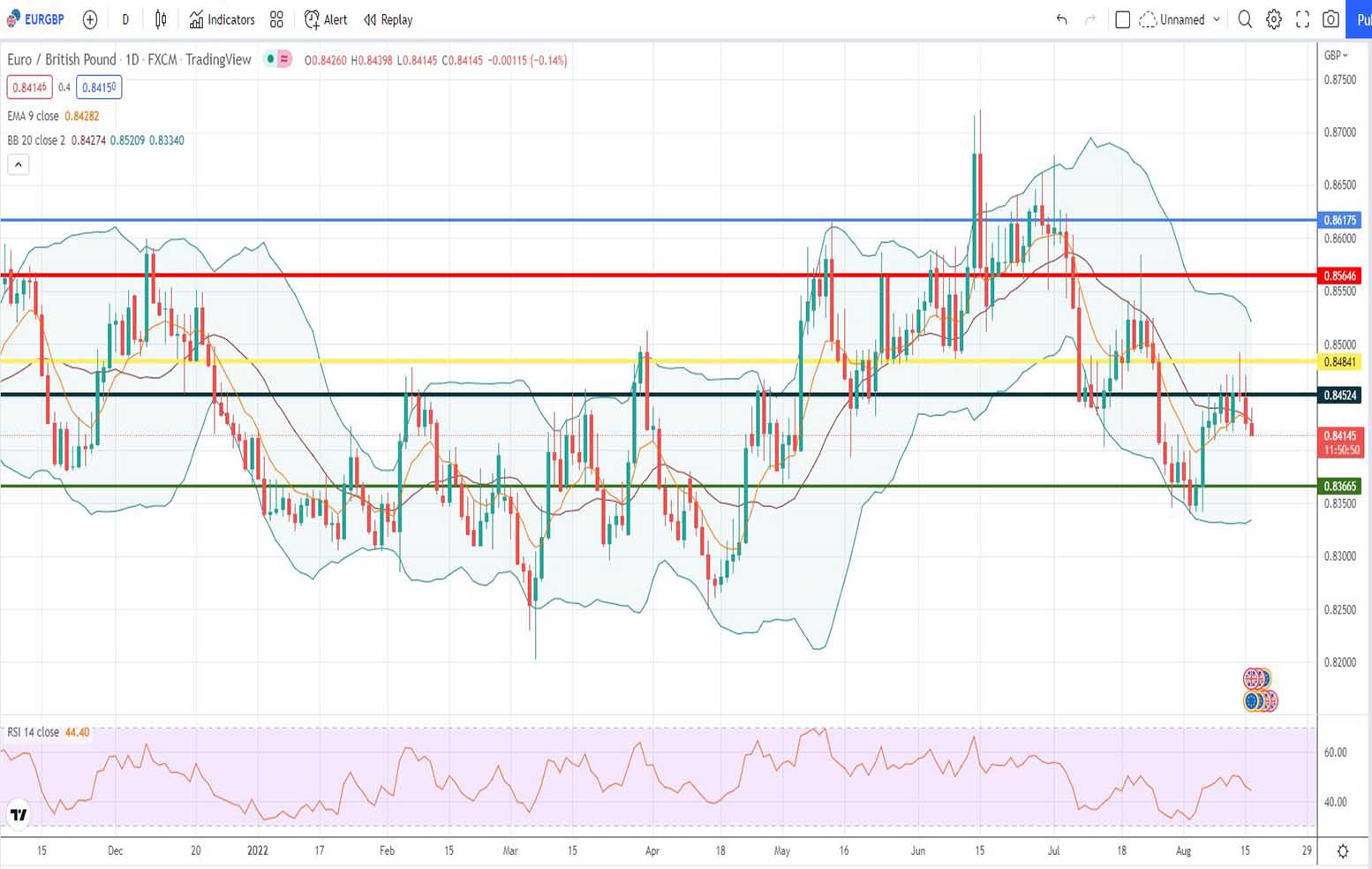Open the indicator templates grid icon
Screen dimensions: 1372x869
click(x=276, y=19)
